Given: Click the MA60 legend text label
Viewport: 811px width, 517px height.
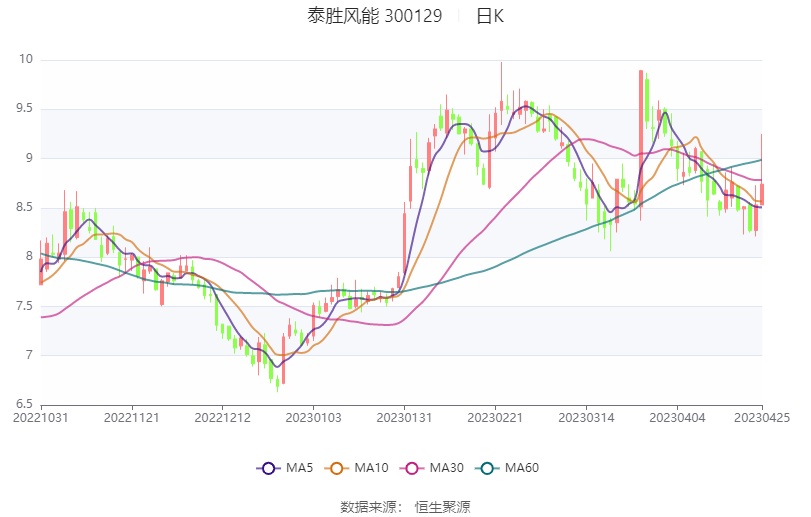Looking at the screenshot, I should (x=522, y=467).
